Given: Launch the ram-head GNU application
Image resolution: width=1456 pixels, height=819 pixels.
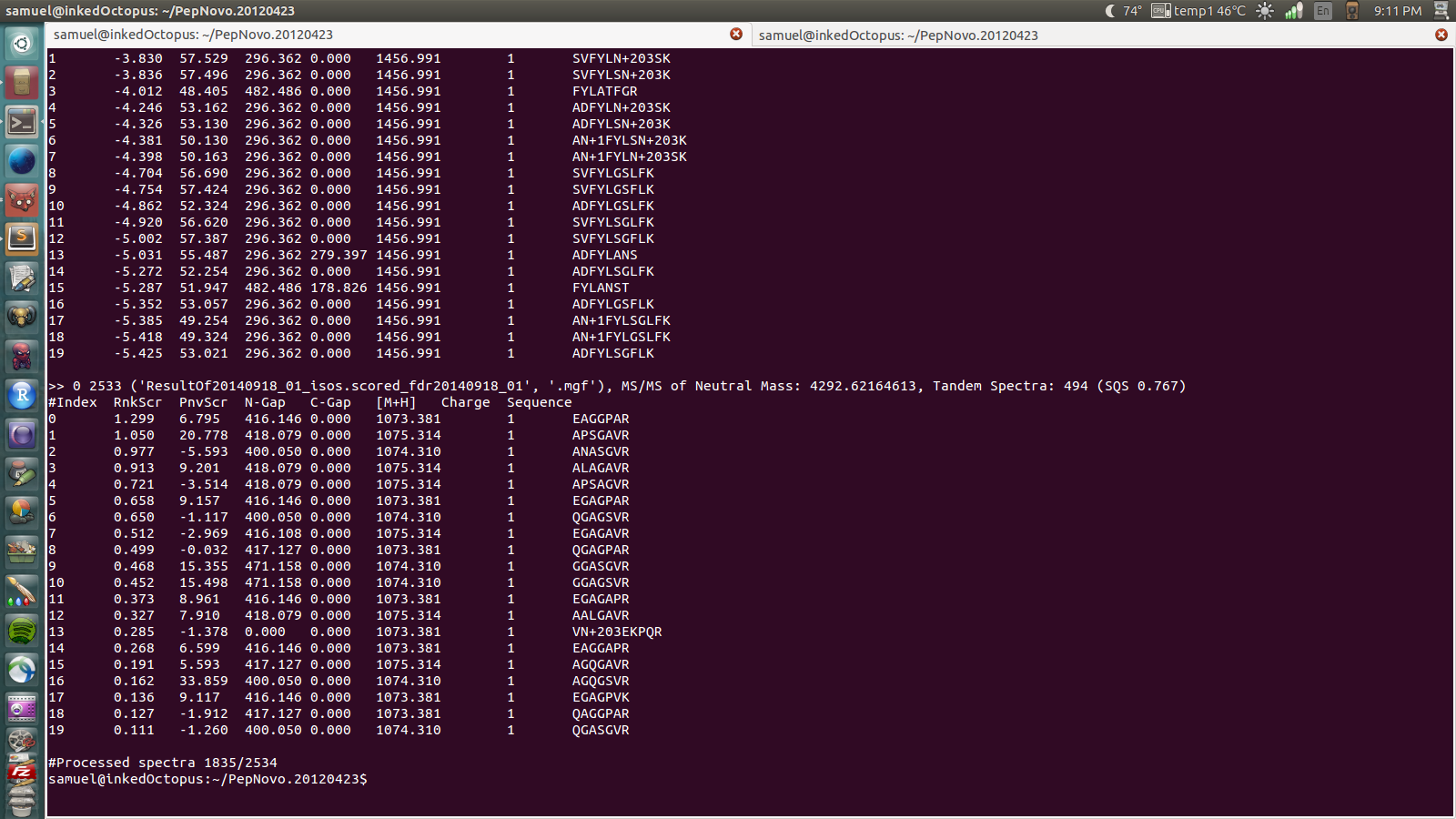Looking at the screenshot, I should pos(22,318).
